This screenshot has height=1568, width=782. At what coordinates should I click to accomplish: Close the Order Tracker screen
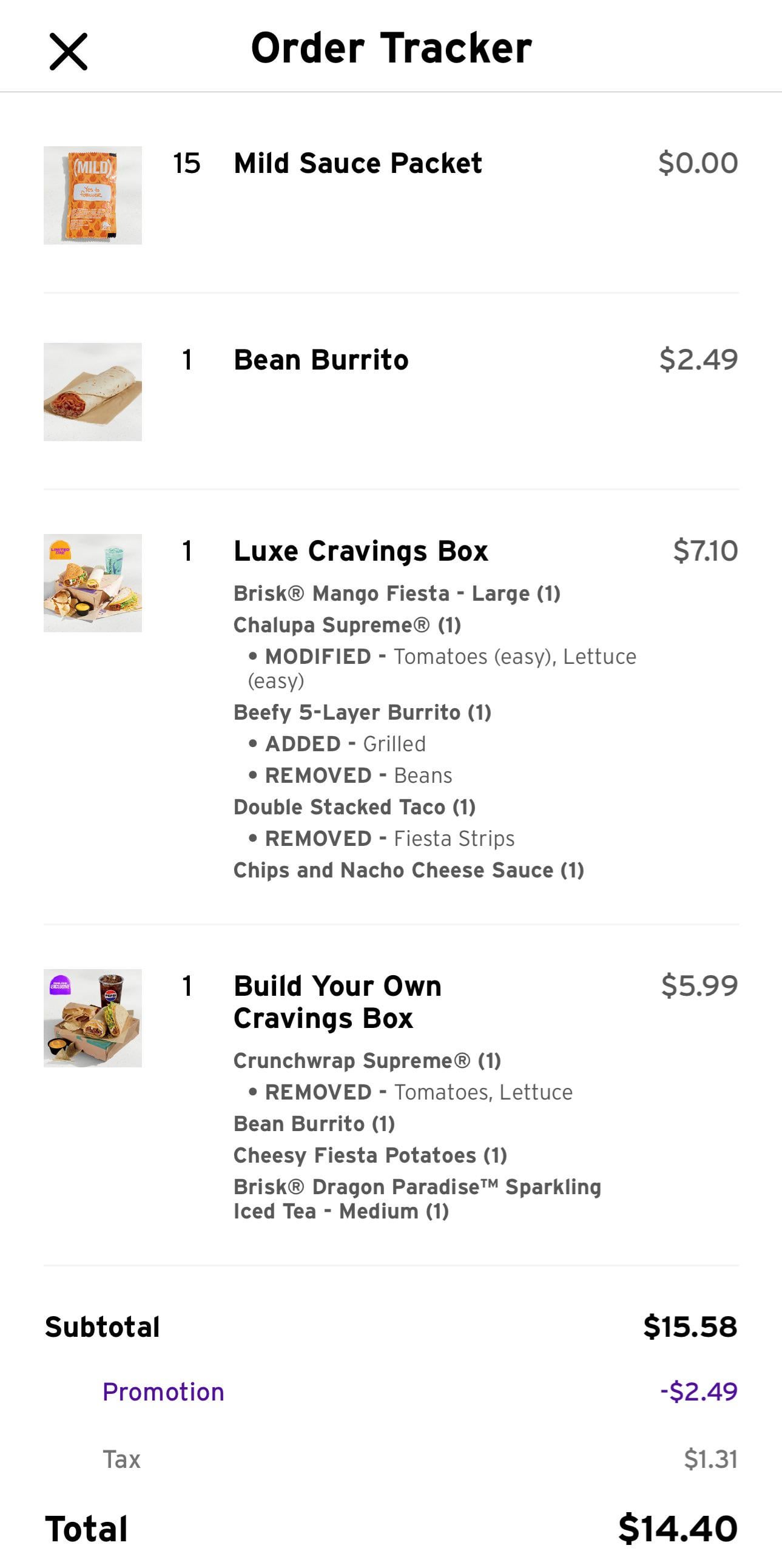[x=68, y=52]
